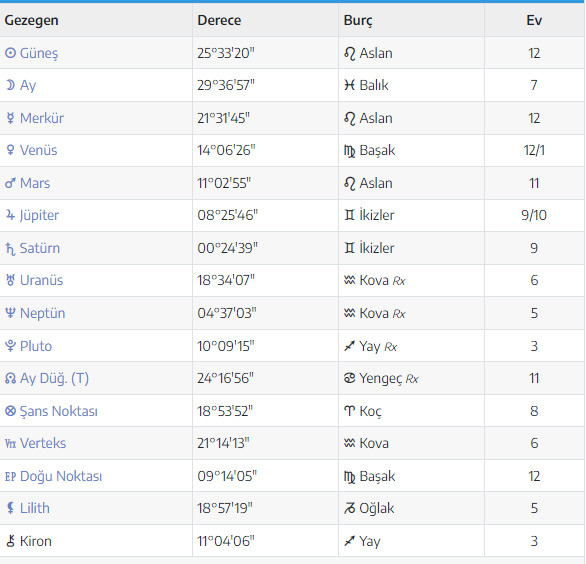Viewport: 586px width, 564px height.
Task: Click the Derece column header
Action: 219,20
